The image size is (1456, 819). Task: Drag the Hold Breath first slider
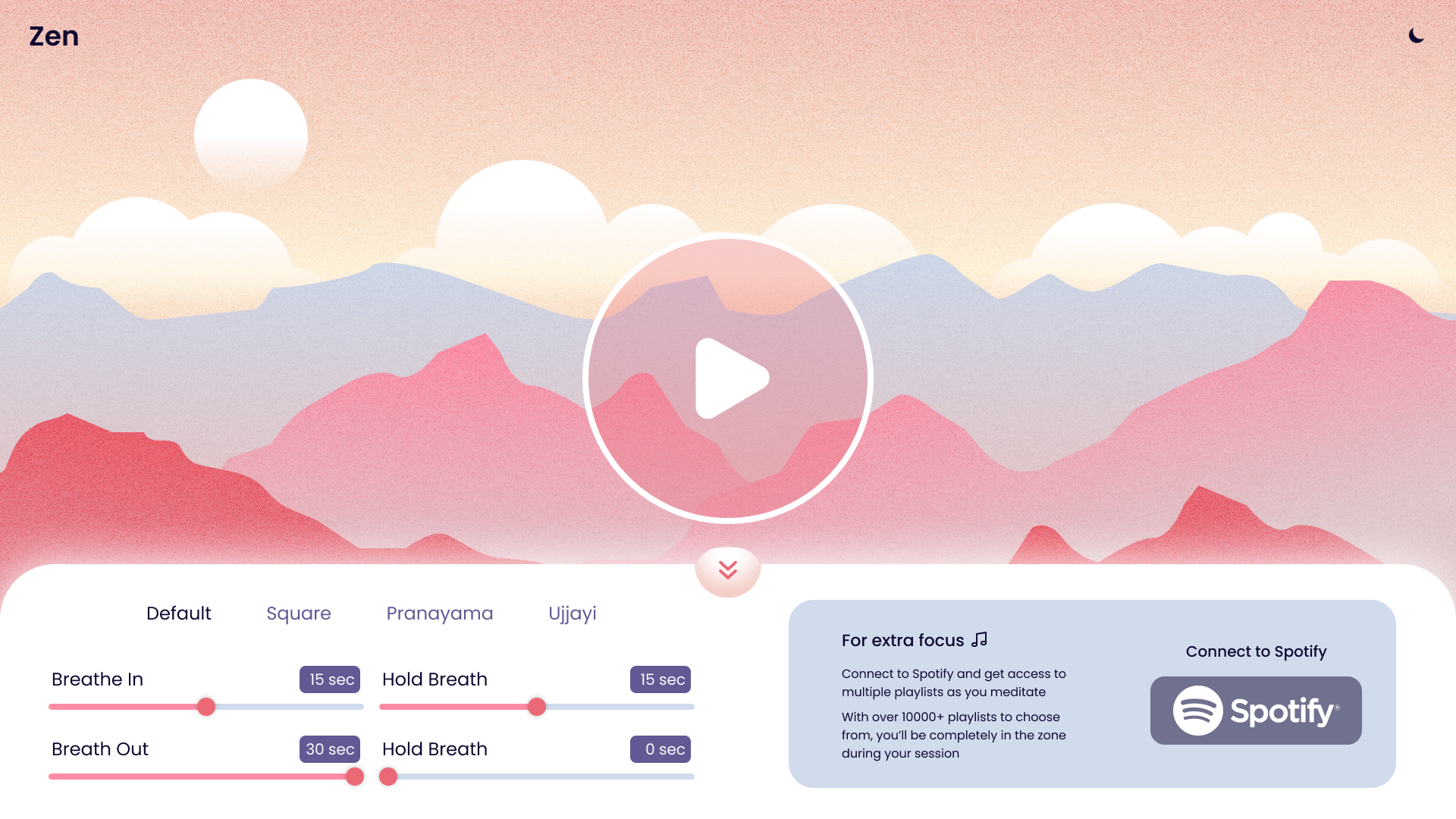click(537, 707)
